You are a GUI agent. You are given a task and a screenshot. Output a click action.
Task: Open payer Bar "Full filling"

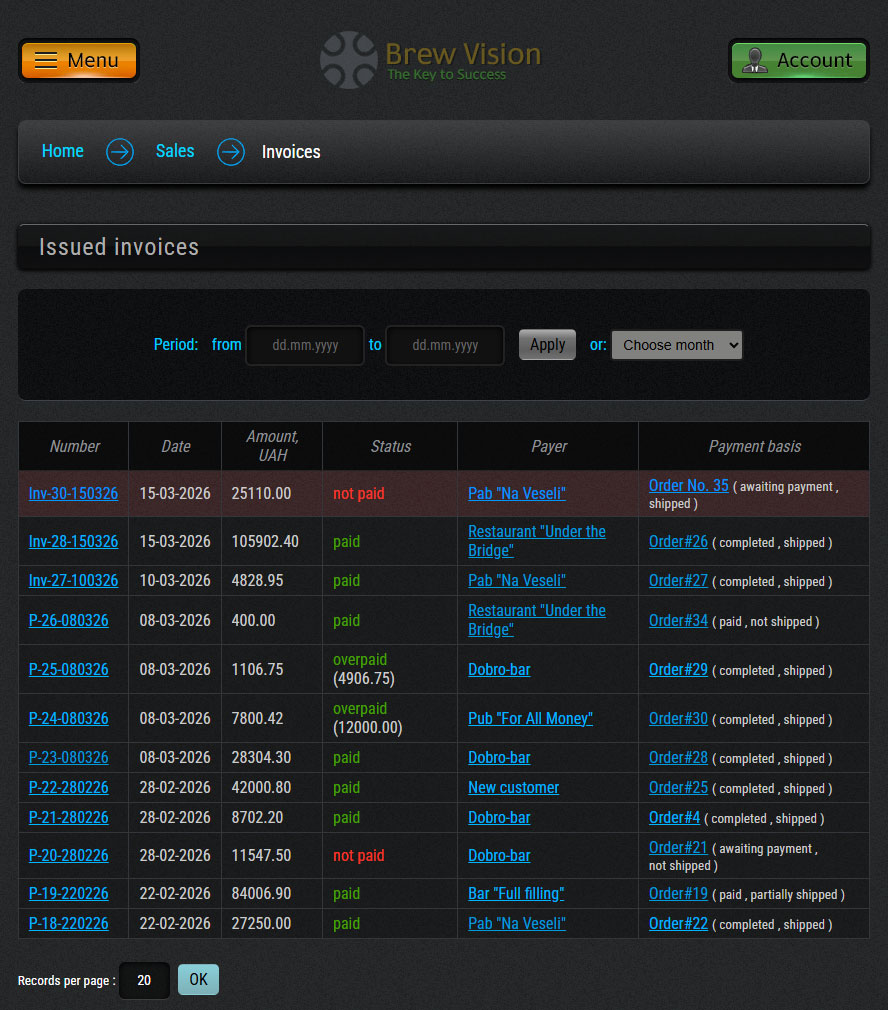coord(516,894)
